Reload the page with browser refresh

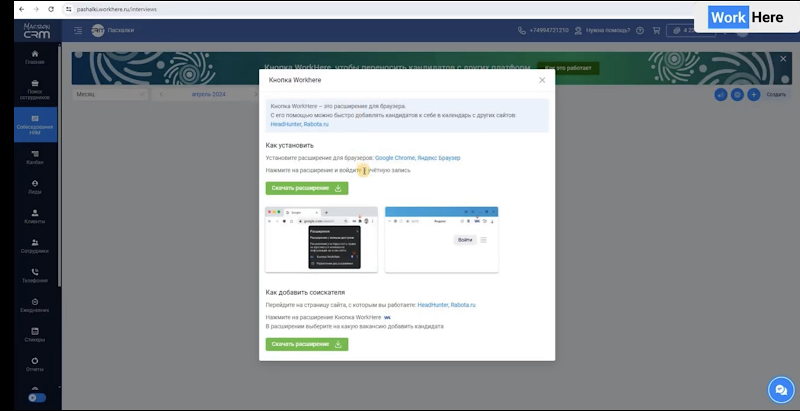click(x=51, y=9)
